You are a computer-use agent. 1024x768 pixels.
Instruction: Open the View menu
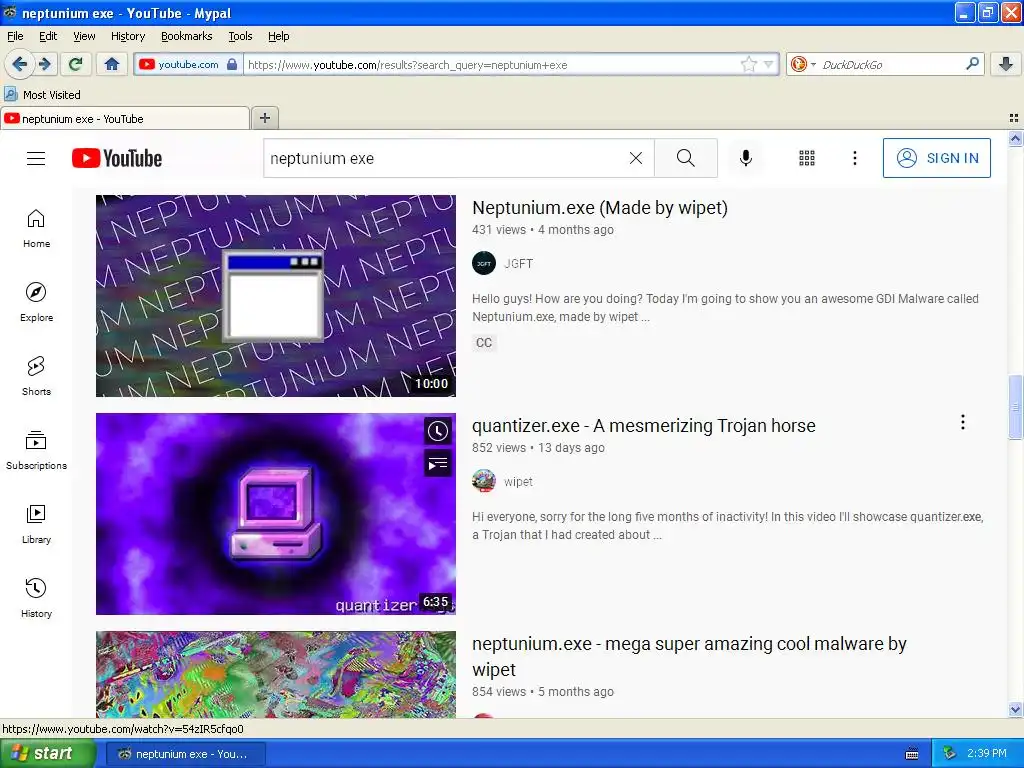pos(84,36)
